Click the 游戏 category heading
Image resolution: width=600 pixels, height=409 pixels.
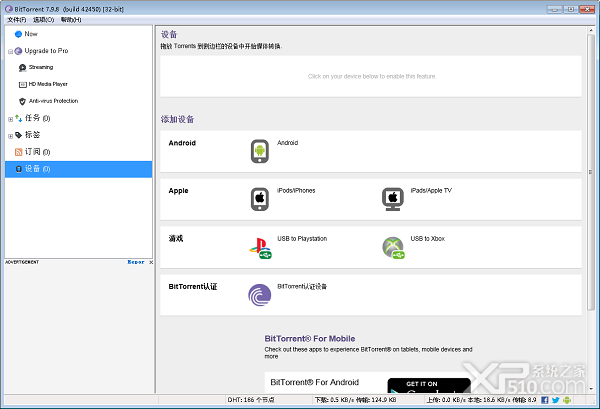point(176,239)
